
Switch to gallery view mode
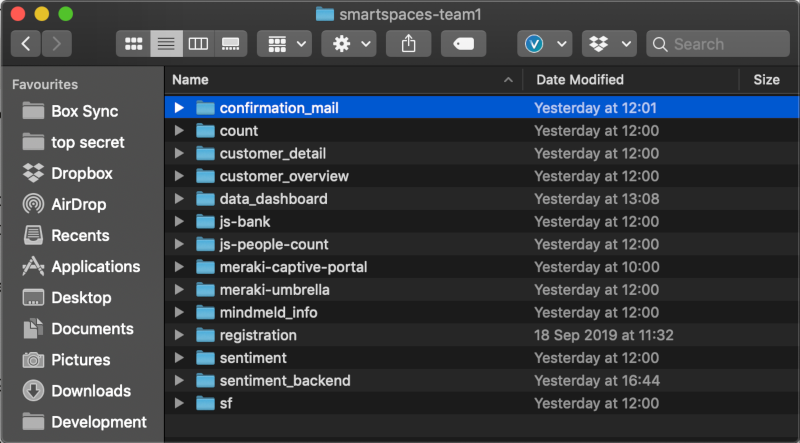(231, 44)
